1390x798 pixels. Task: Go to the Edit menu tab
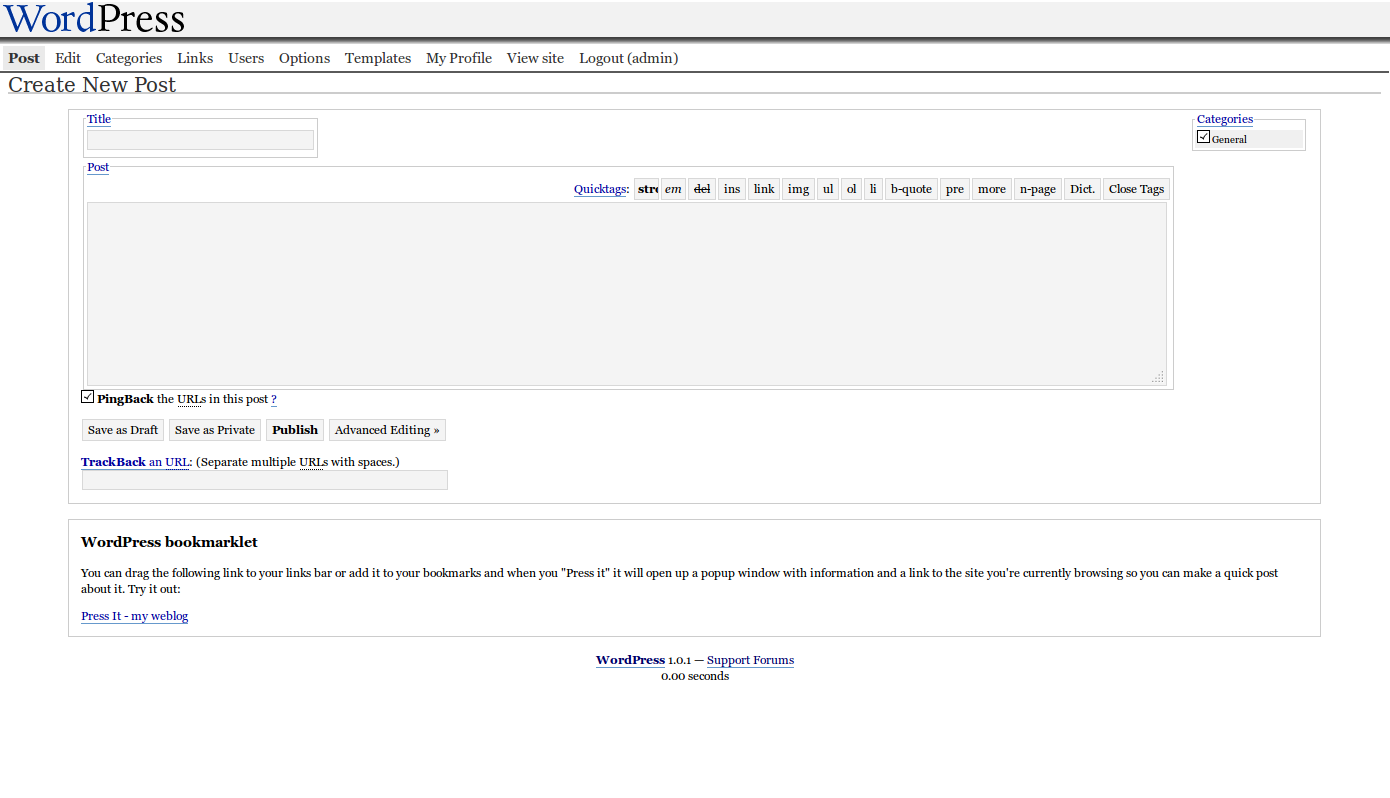pyautogui.click(x=68, y=58)
